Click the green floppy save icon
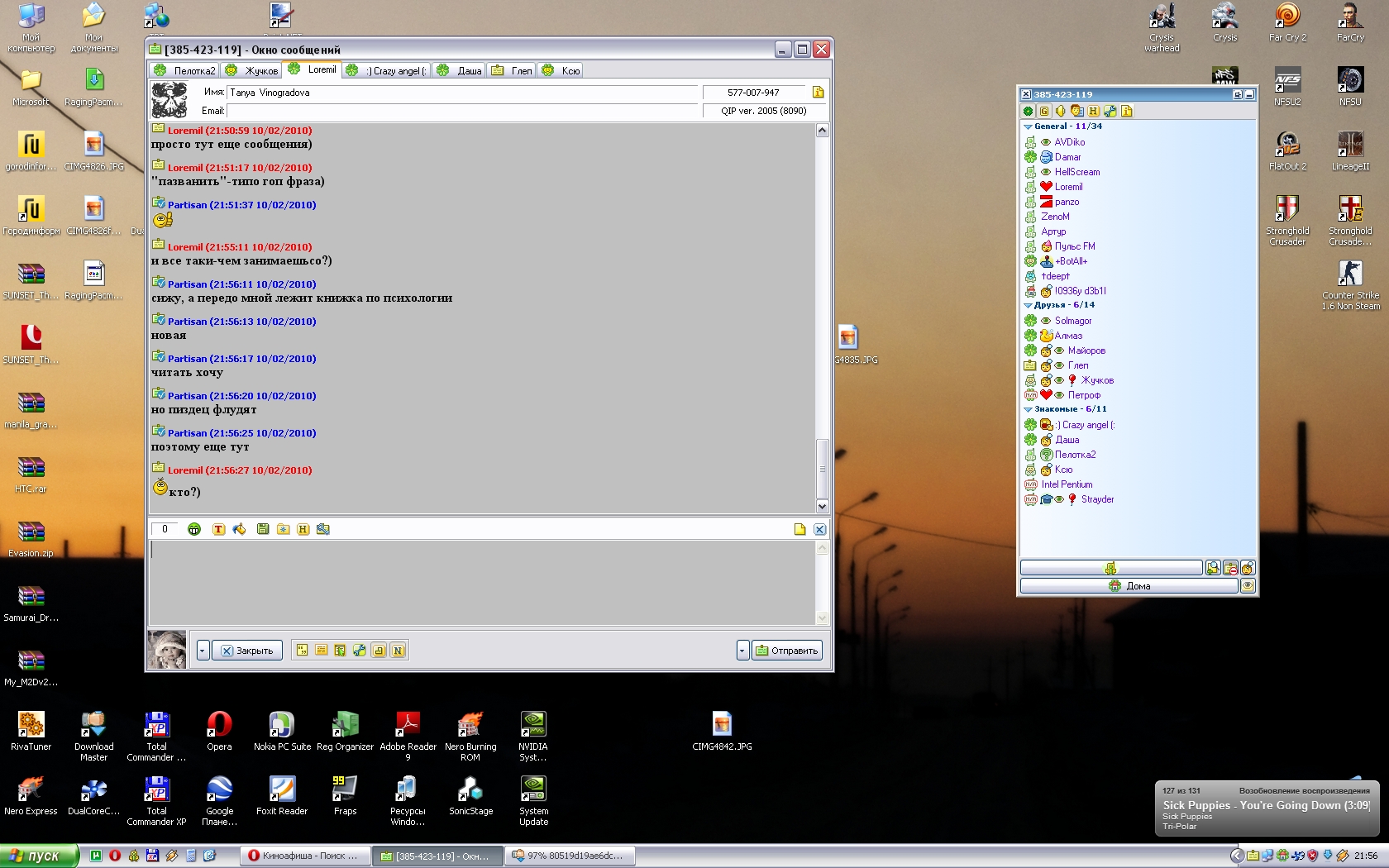This screenshot has width=1389, height=868. (262, 529)
